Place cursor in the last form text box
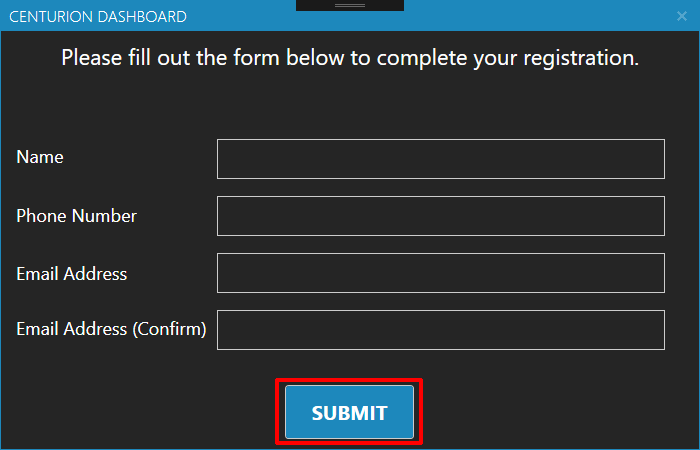700x450 pixels. [441, 330]
